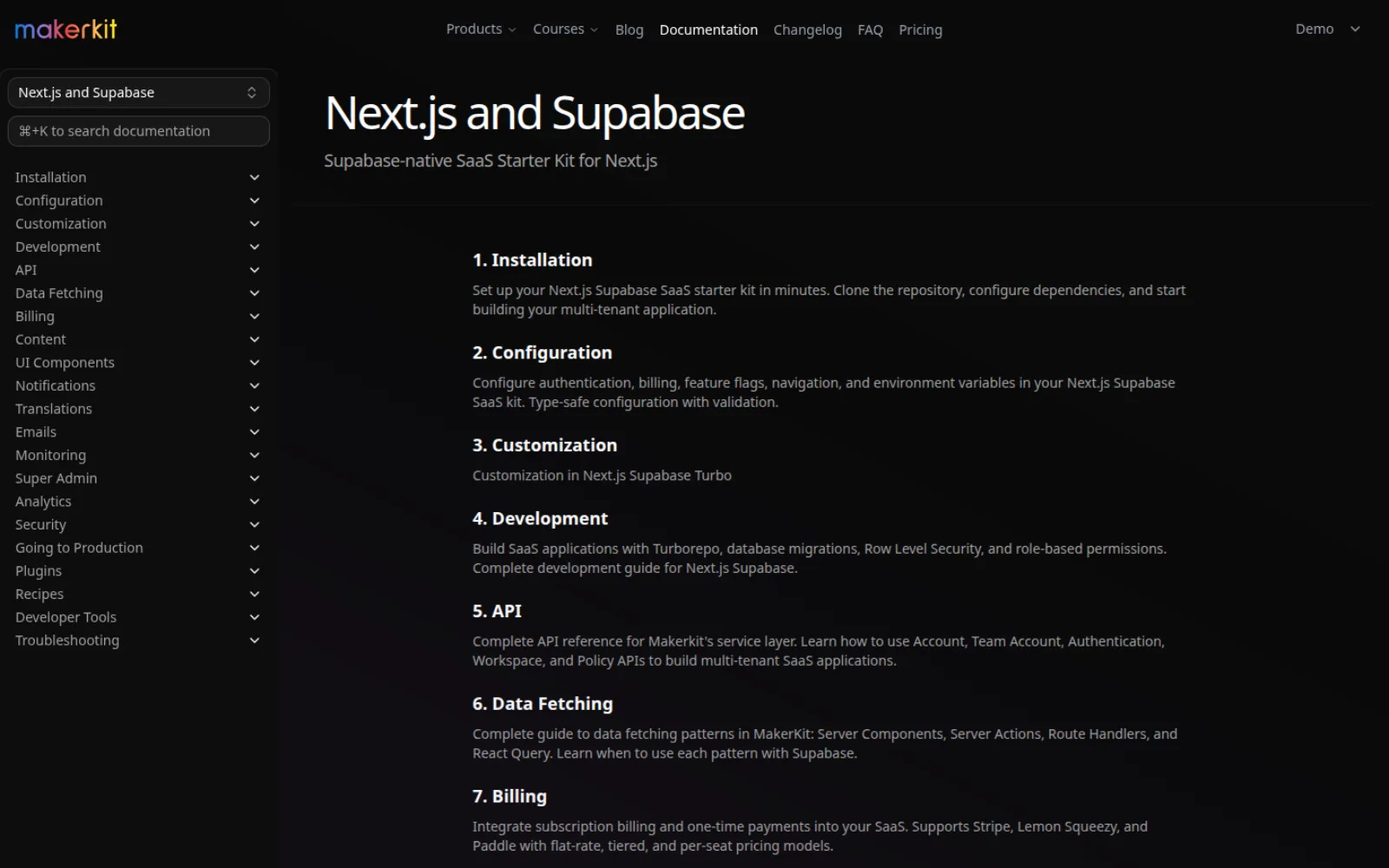The image size is (1389, 868).
Task: Open the FAQ page
Action: (x=870, y=30)
